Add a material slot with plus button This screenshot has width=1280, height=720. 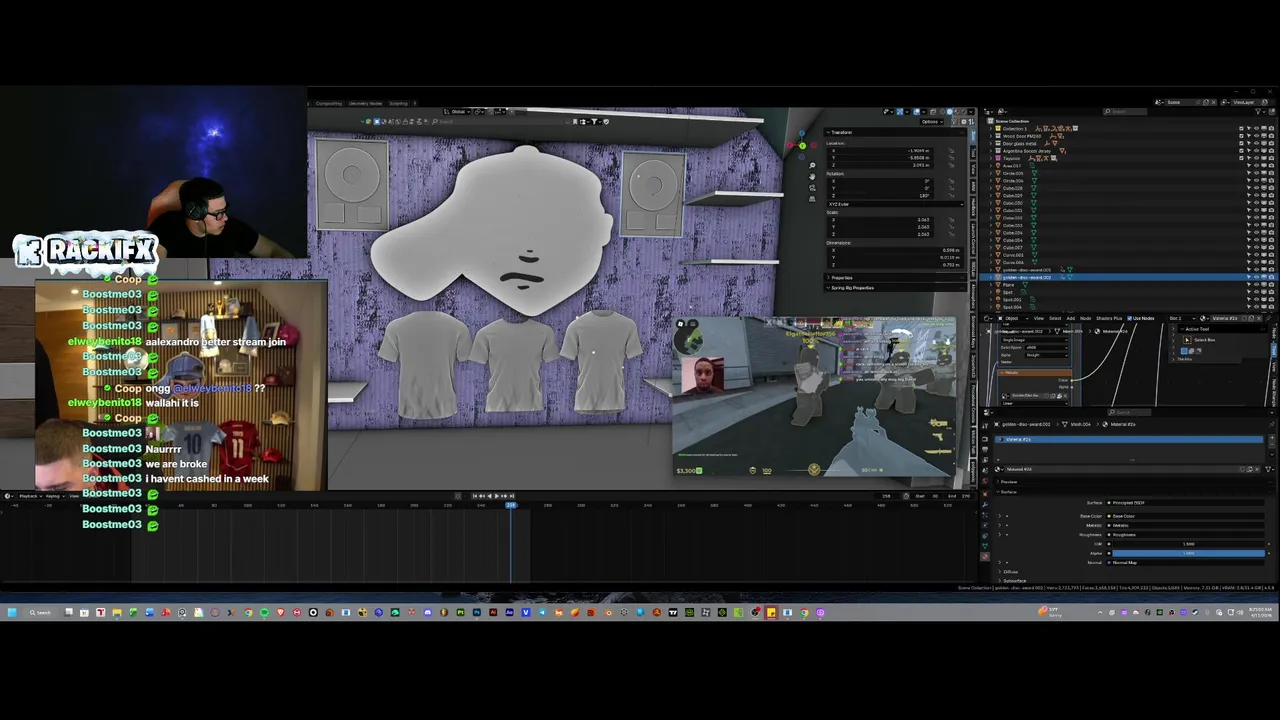[1272, 438]
